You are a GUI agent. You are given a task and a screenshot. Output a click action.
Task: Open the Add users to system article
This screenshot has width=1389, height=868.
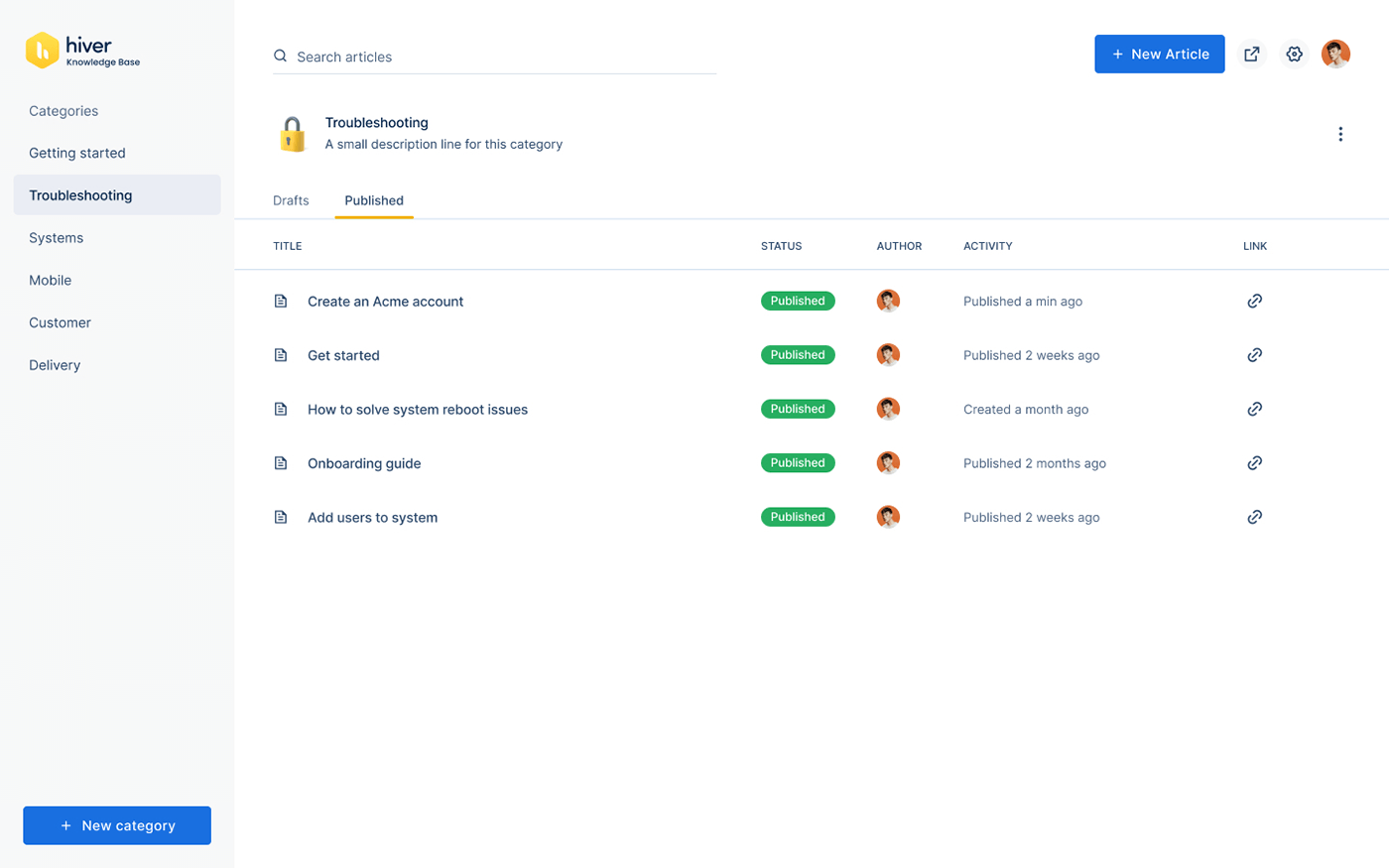(372, 518)
